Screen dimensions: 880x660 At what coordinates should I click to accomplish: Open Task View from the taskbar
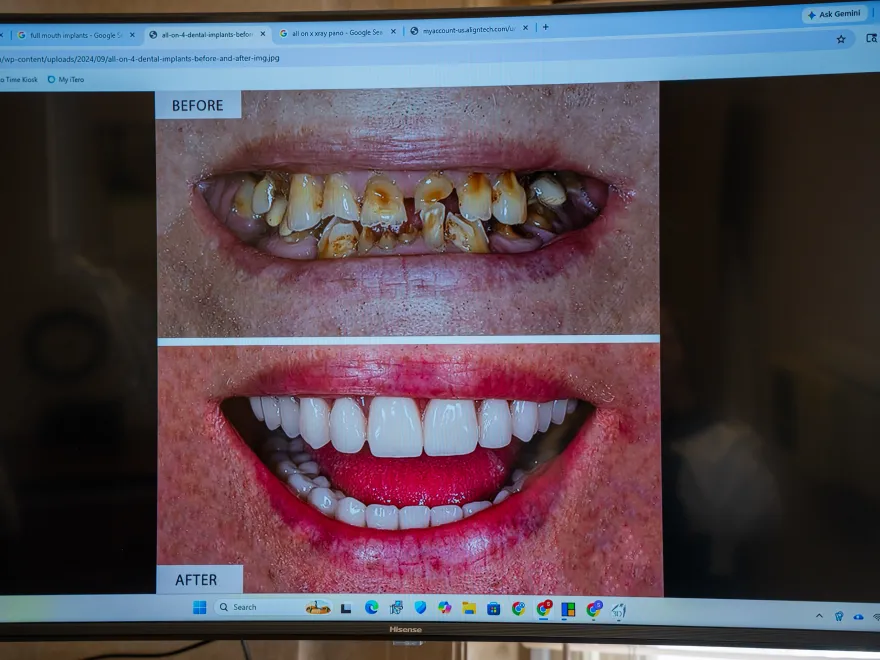346,608
